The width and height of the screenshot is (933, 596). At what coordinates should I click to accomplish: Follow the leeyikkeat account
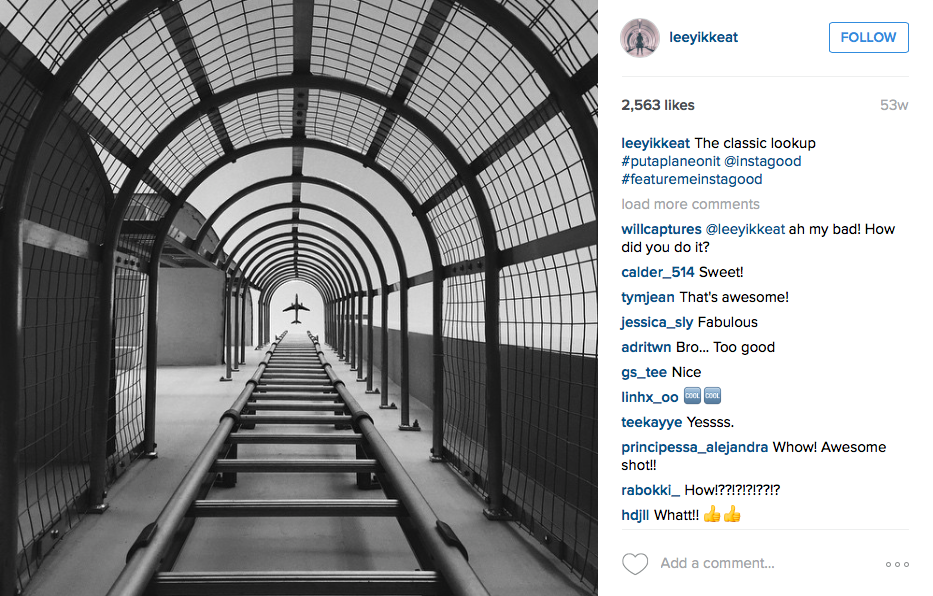868,37
